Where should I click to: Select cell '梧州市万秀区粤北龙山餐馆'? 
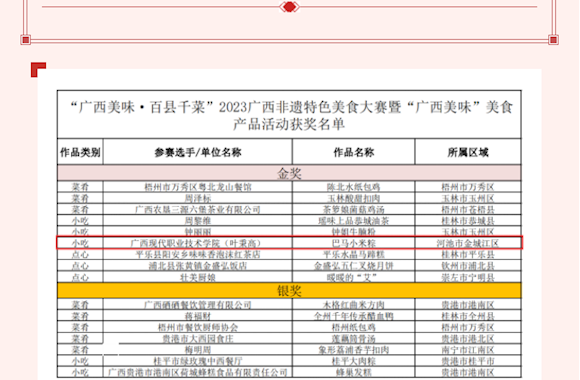pos(198,187)
